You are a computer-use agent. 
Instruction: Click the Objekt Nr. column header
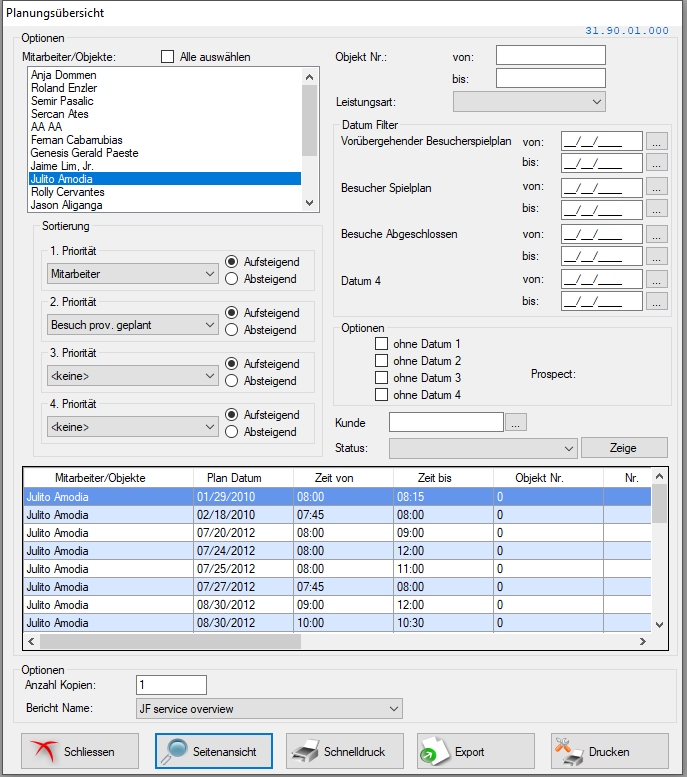pyautogui.click(x=548, y=478)
